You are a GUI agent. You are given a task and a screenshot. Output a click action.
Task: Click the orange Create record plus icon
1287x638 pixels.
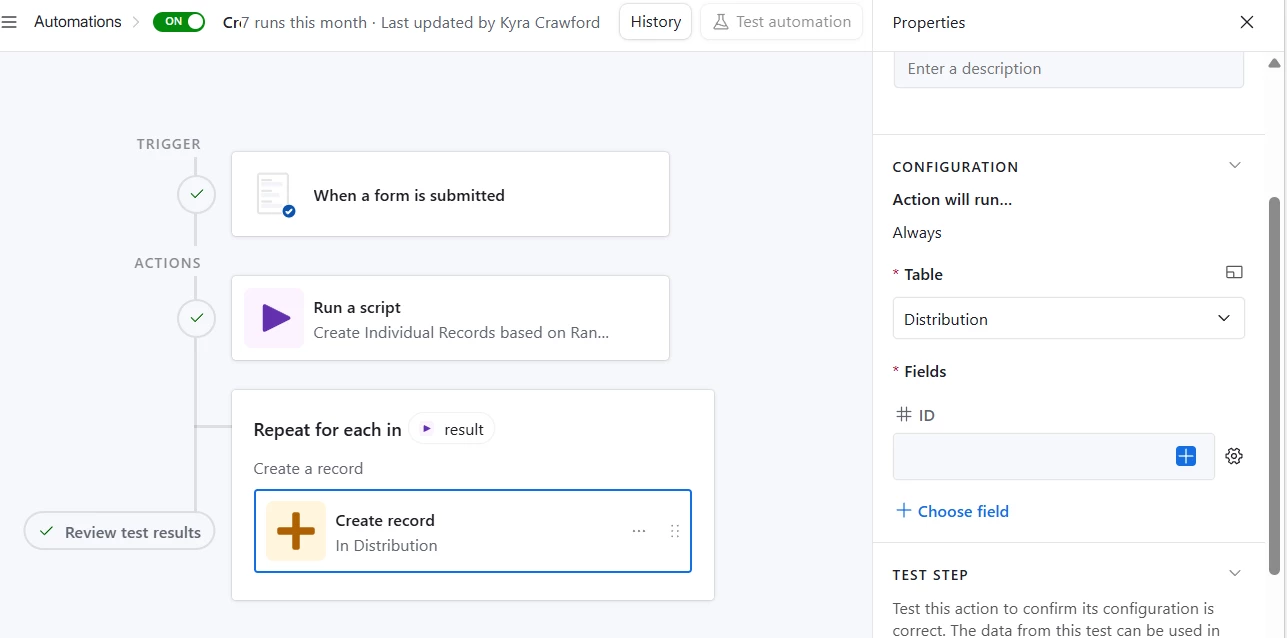[296, 531]
